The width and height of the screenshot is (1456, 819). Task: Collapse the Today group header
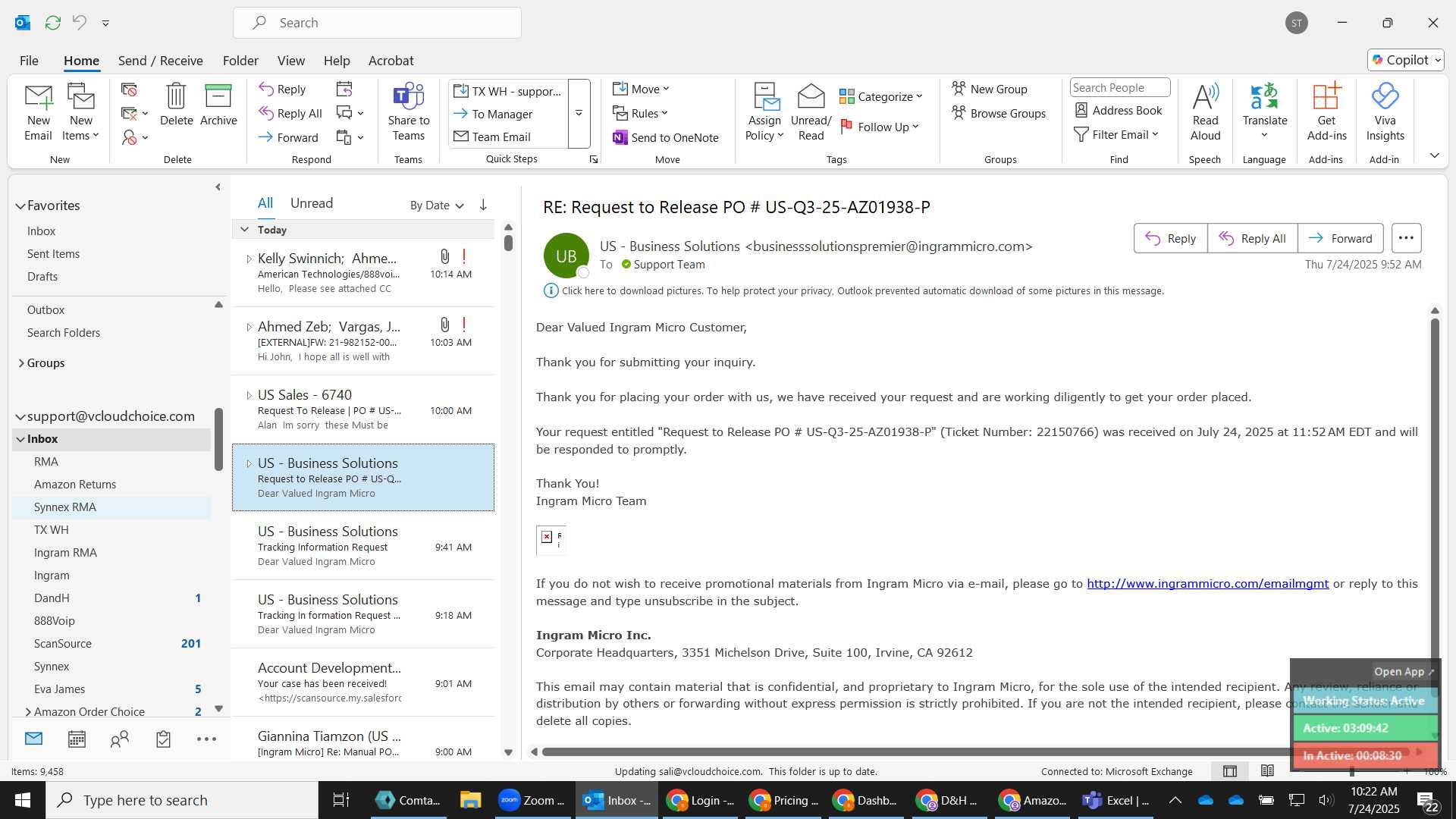click(x=244, y=229)
